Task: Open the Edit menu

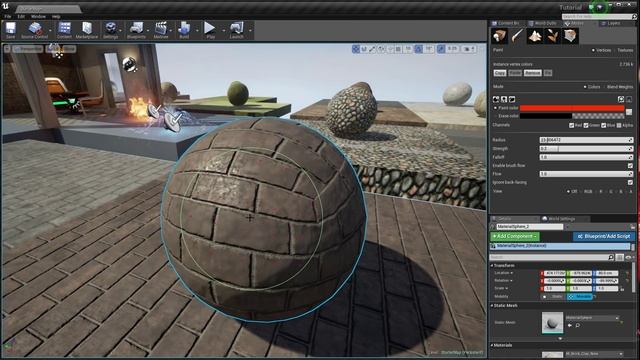Action: (21, 16)
